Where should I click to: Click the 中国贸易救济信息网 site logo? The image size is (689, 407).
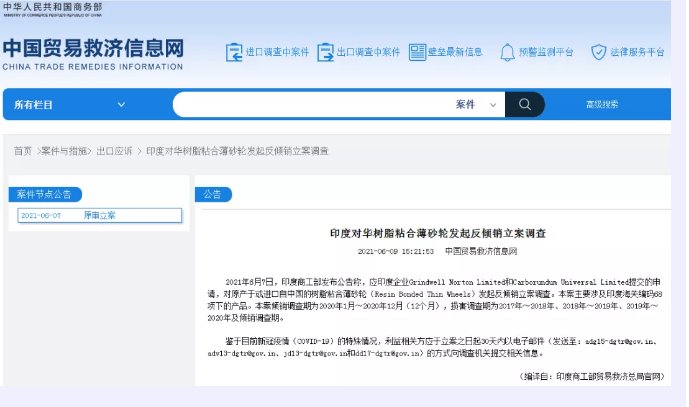pos(93,53)
